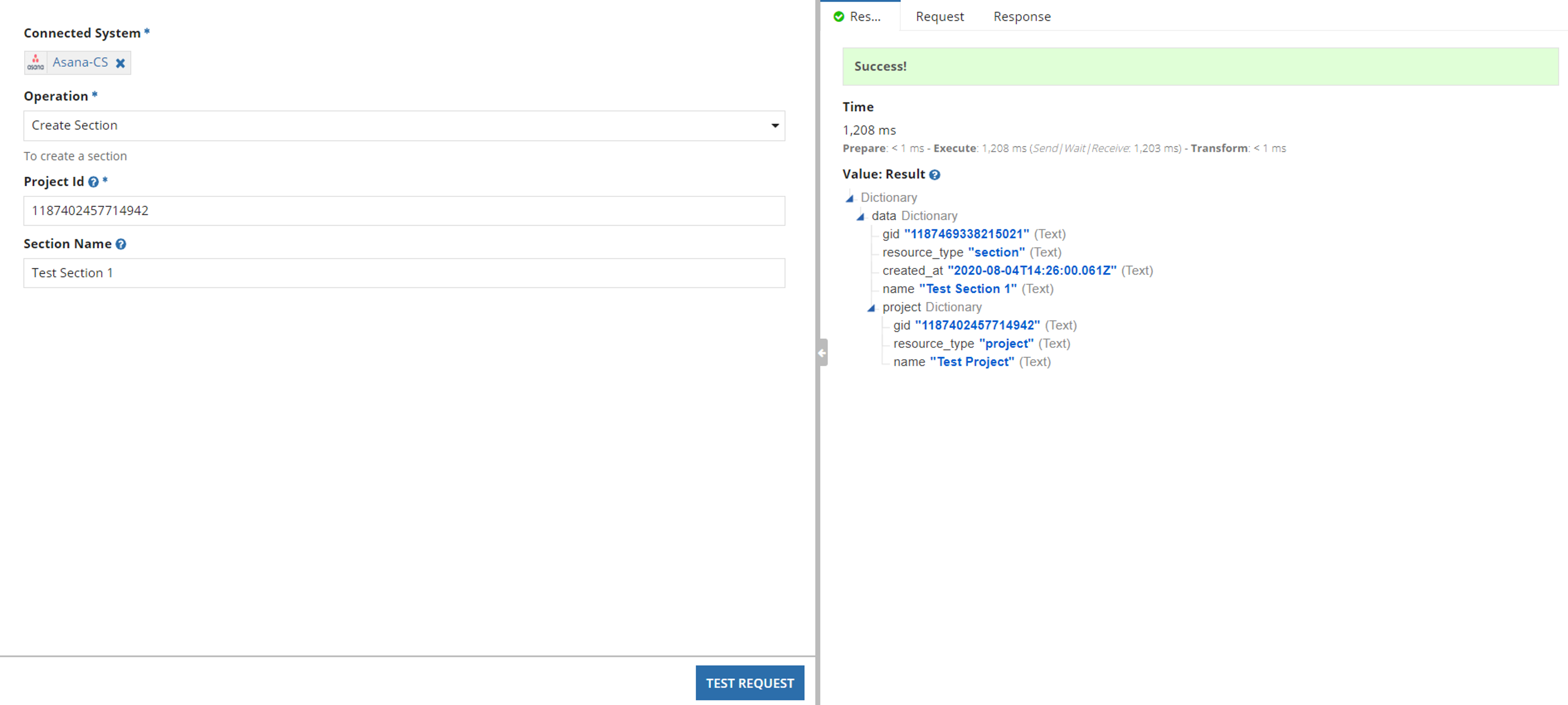The image size is (1568, 705).
Task: Collapse the project Dictionary node
Action: point(872,308)
